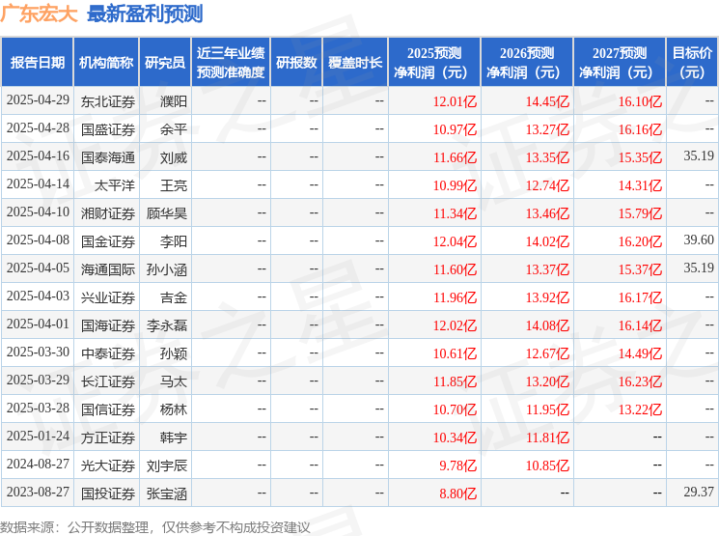
Task: Click institution 兴业证券
Action: (x=108, y=297)
